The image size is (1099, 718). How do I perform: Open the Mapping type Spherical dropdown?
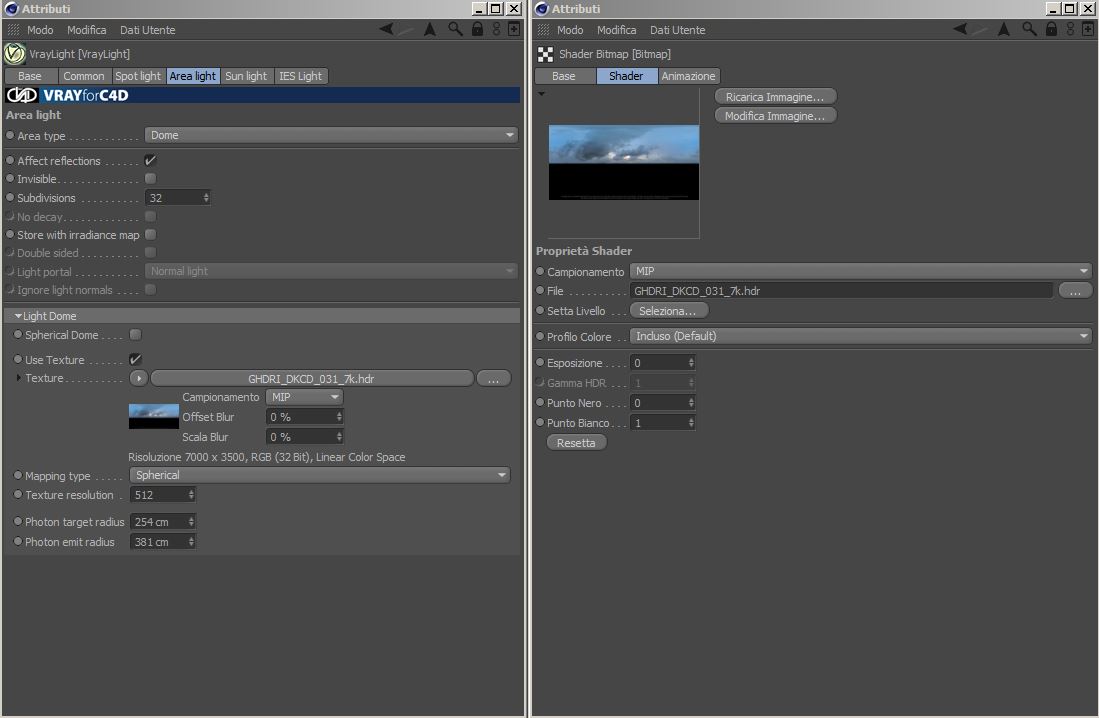(x=320, y=475)
